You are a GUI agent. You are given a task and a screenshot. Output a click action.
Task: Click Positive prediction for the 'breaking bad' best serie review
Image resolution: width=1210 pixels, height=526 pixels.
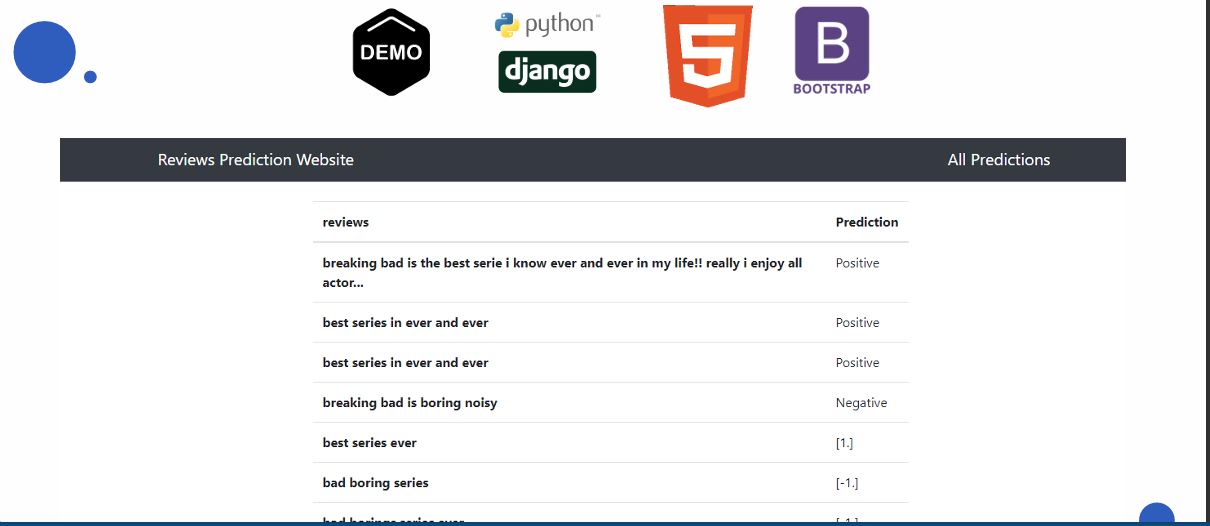pyautogui.click(x=857, y=263)
